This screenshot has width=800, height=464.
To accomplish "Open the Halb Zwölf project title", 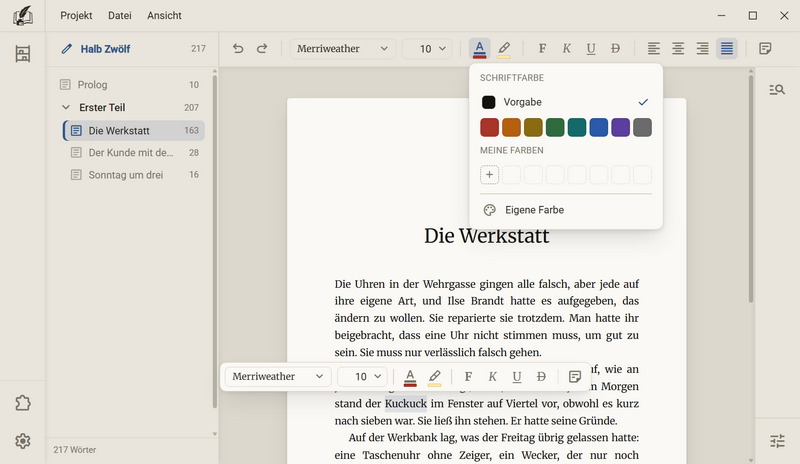I will (x=105, y=49).
